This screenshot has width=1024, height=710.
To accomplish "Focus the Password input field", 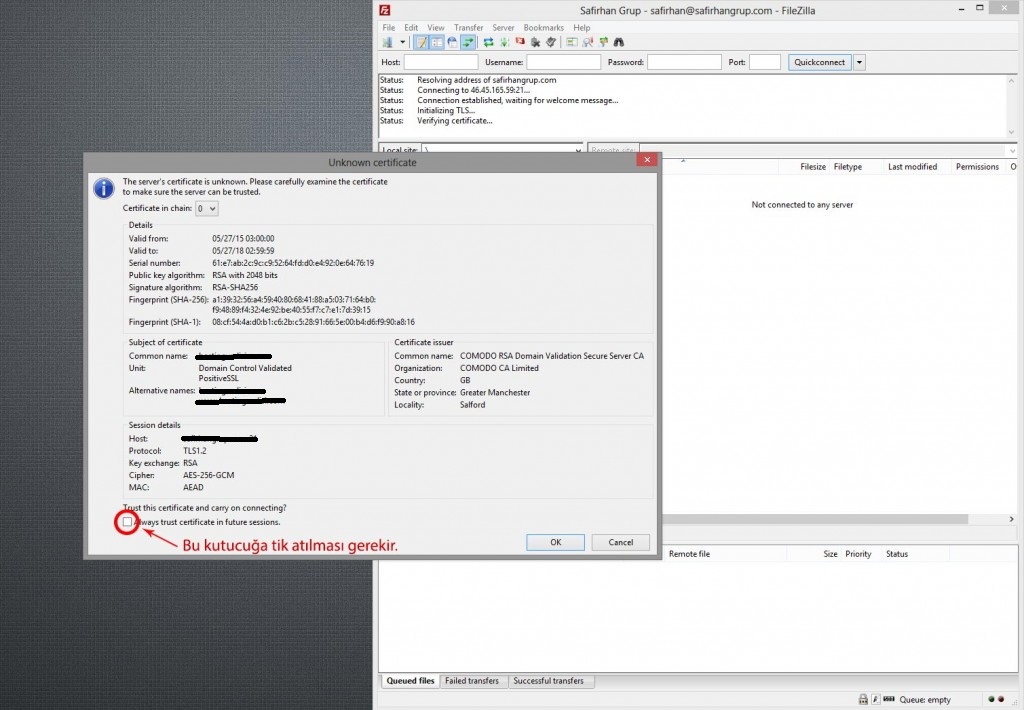I will 684,63.
